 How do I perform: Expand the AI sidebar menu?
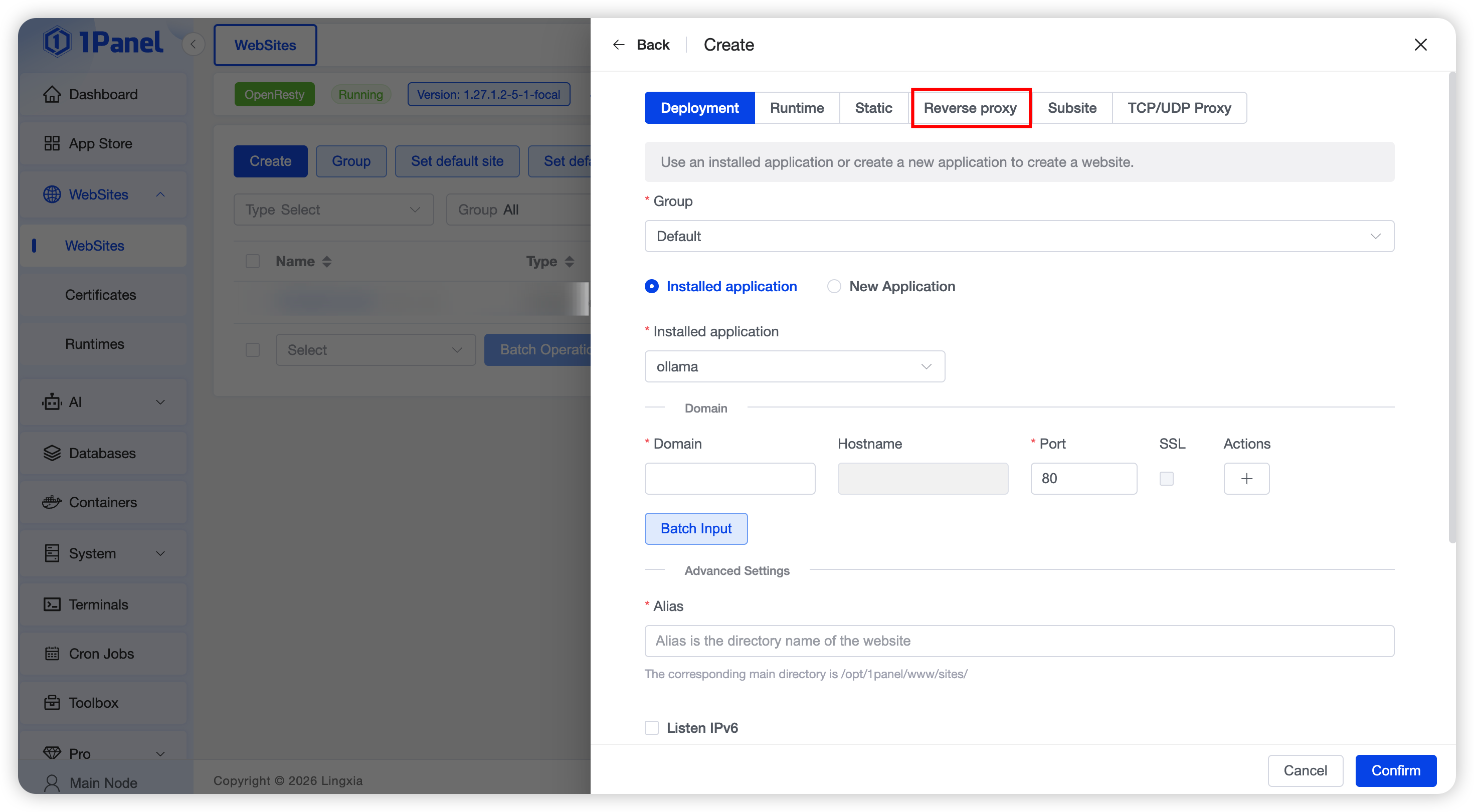point(103,402)
